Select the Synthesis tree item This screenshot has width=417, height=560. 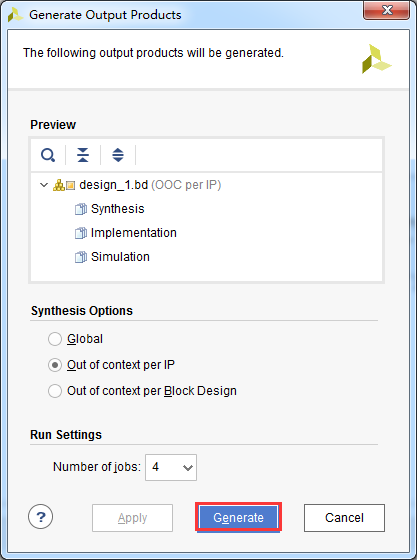click(117, 209)
